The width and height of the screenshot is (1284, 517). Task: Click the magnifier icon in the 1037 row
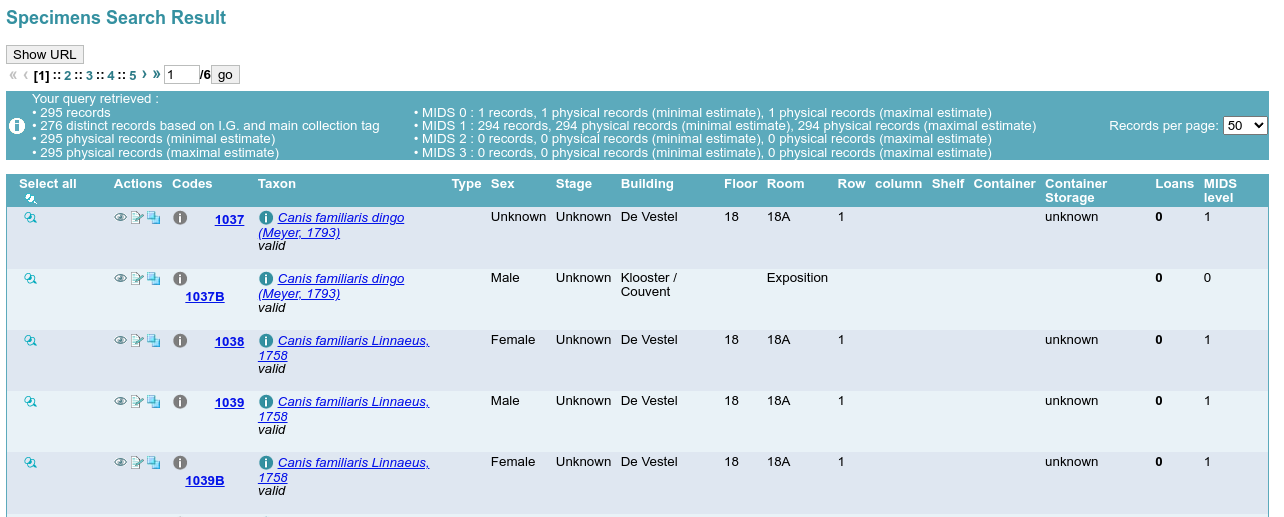(x=31, y=218)
